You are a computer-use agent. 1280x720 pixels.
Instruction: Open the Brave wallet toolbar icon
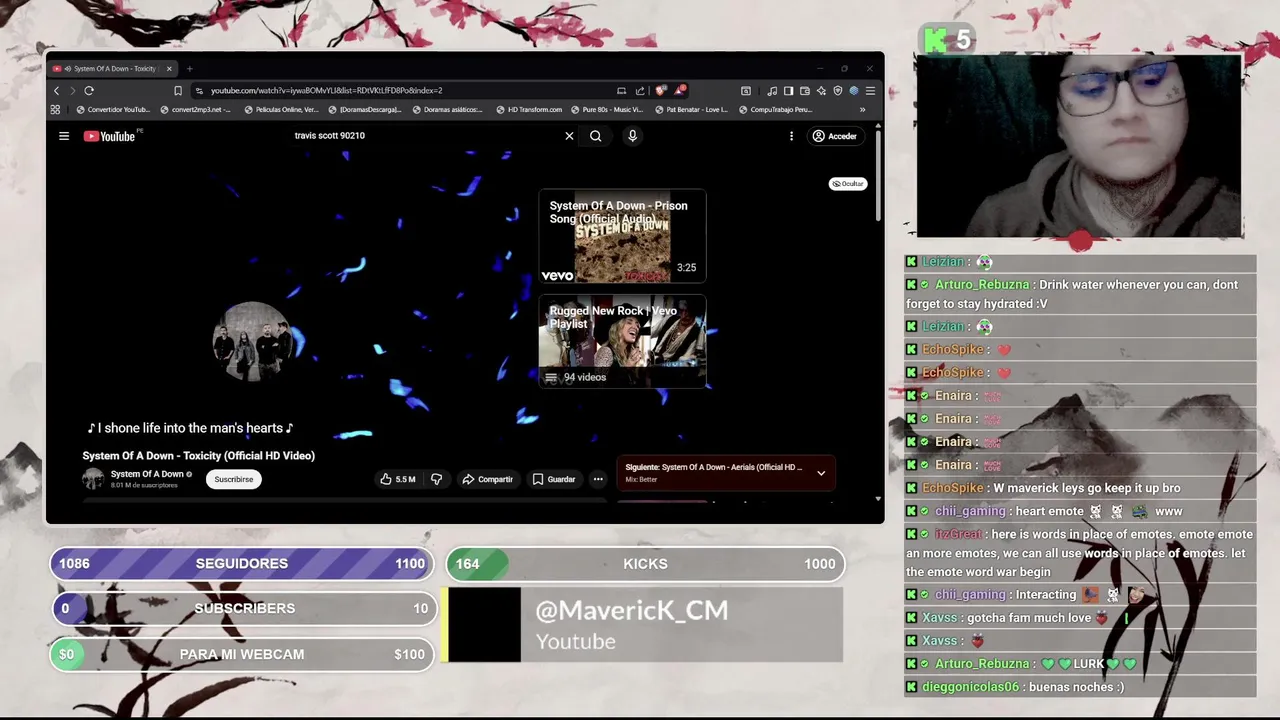point(804,91)
